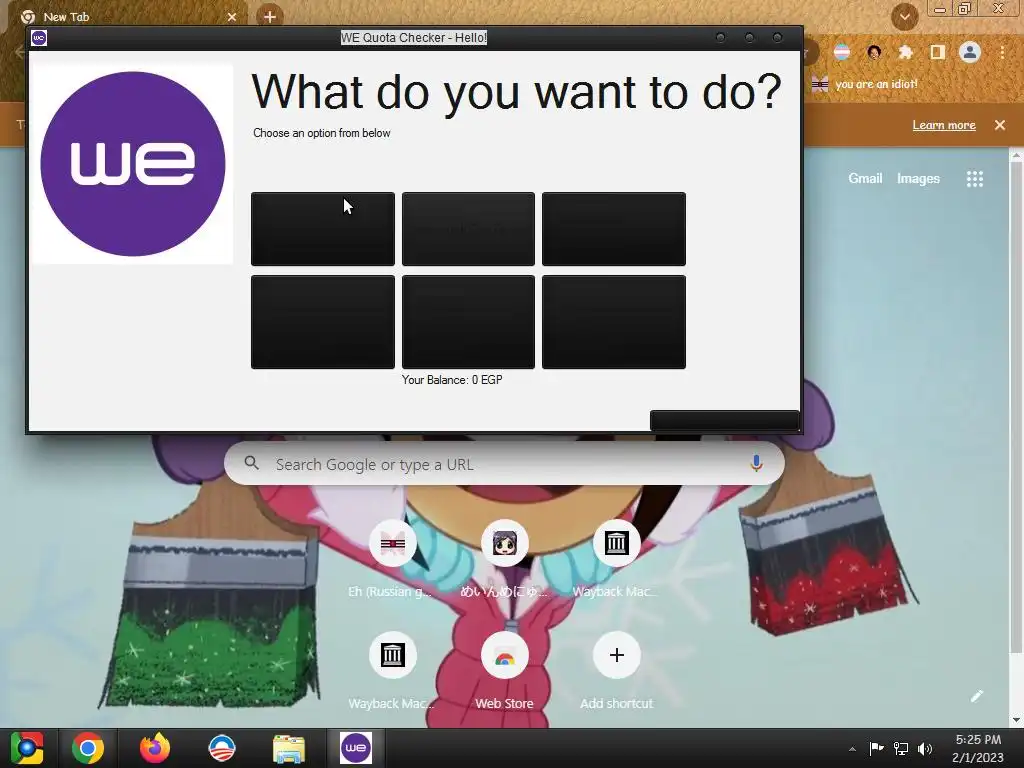Viewport: 1024px width, 768px height.
Task: Click the small WE icon in the title bar
Action: coord(39,38)
